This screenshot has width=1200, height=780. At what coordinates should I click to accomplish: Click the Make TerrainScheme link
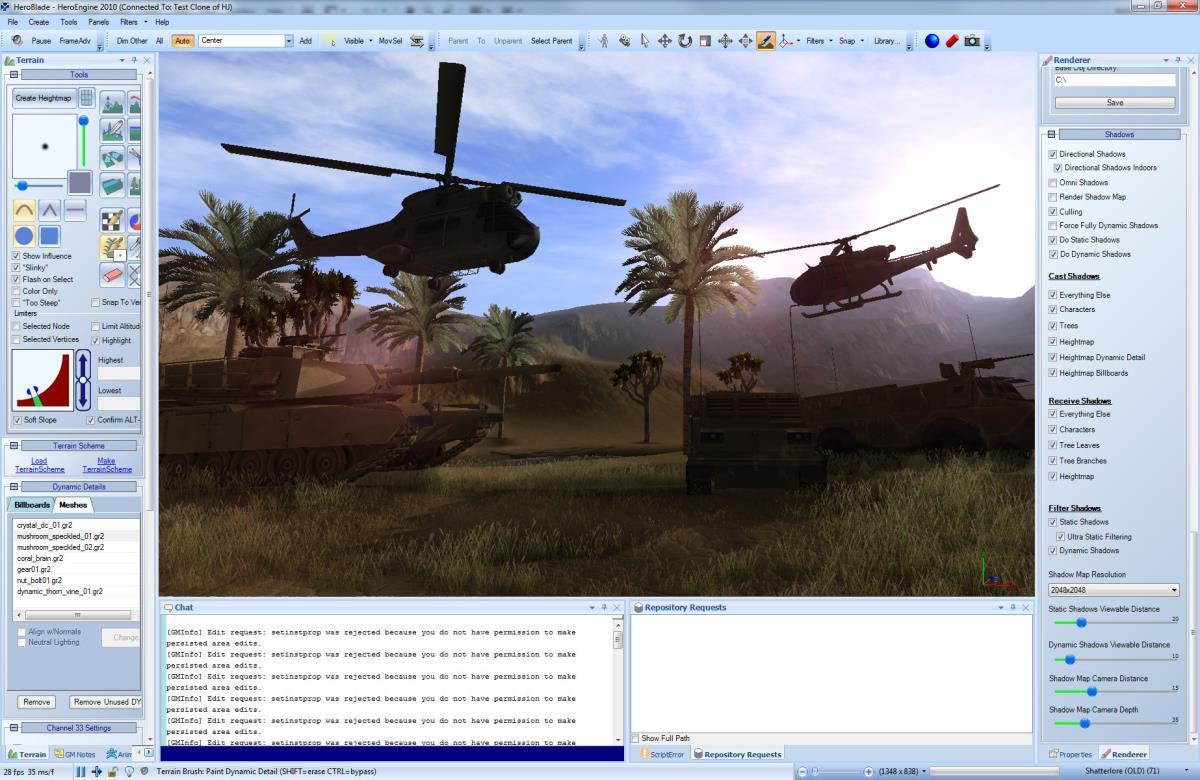tap(107, 465)
